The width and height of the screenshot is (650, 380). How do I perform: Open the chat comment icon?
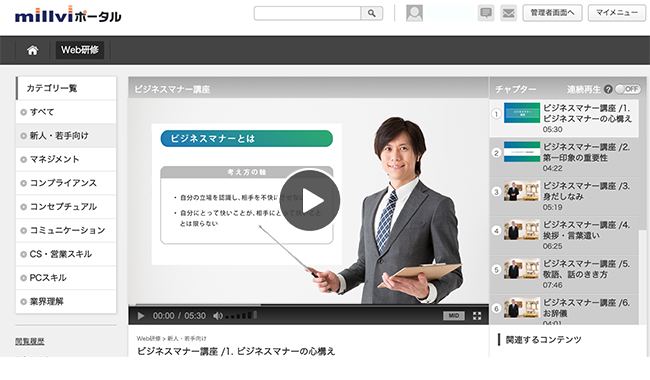[486, 13]
